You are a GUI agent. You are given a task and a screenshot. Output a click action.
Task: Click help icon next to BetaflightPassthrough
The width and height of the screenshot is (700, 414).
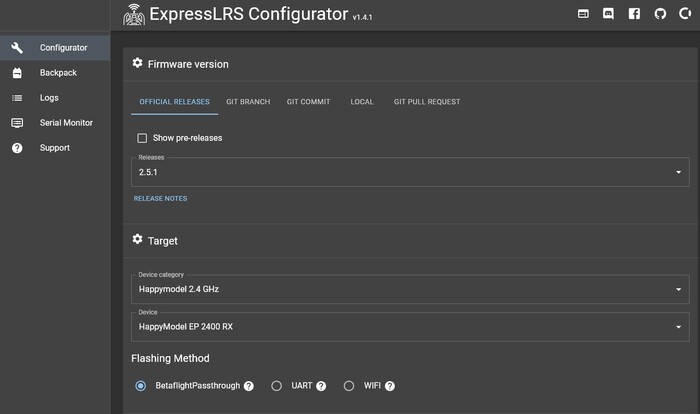coord(249,386)
